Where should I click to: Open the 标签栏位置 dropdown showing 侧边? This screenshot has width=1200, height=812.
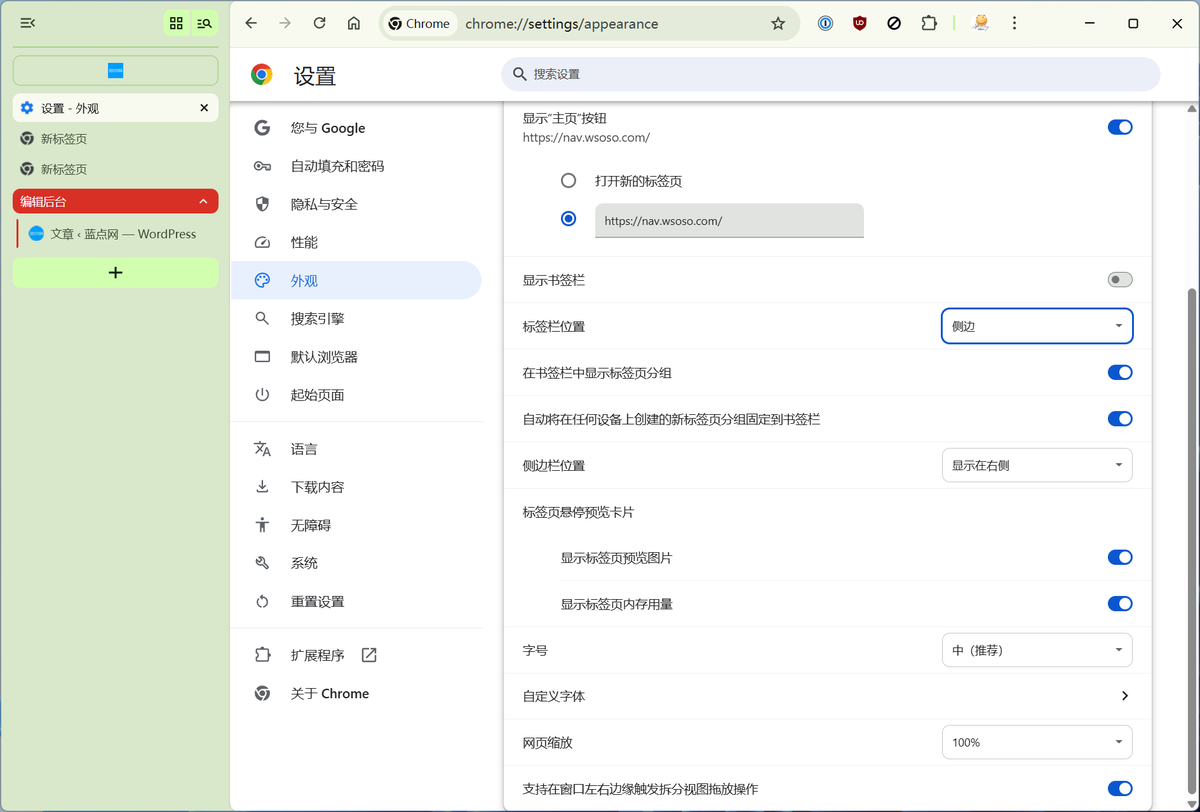point(1037,326)
